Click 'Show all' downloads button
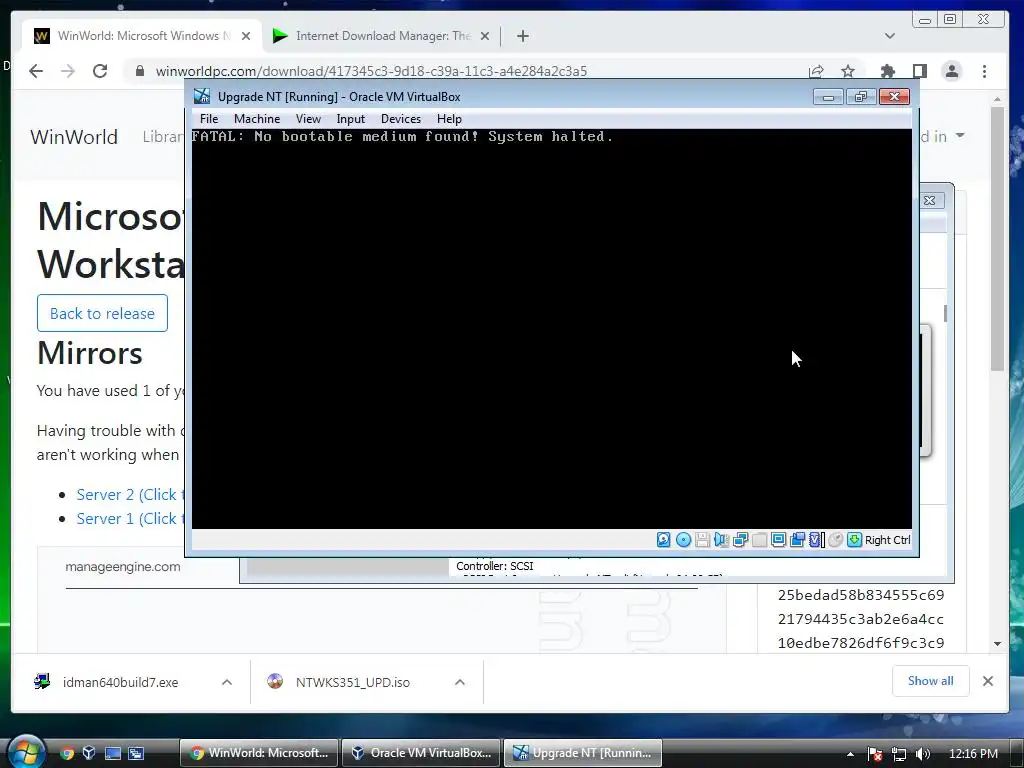The image size is (1024, 768). click(x=931, y=681)
